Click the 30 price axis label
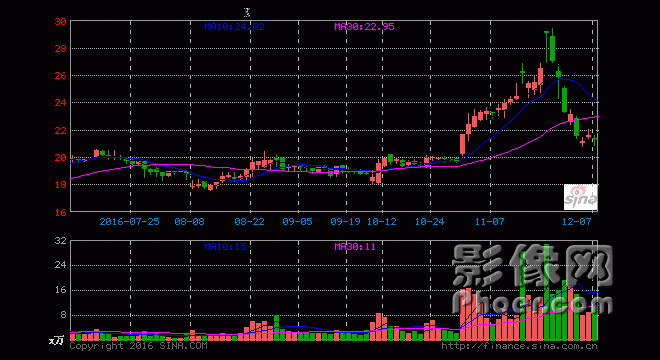This screenshot has height=360, width=660. (61, 21)
